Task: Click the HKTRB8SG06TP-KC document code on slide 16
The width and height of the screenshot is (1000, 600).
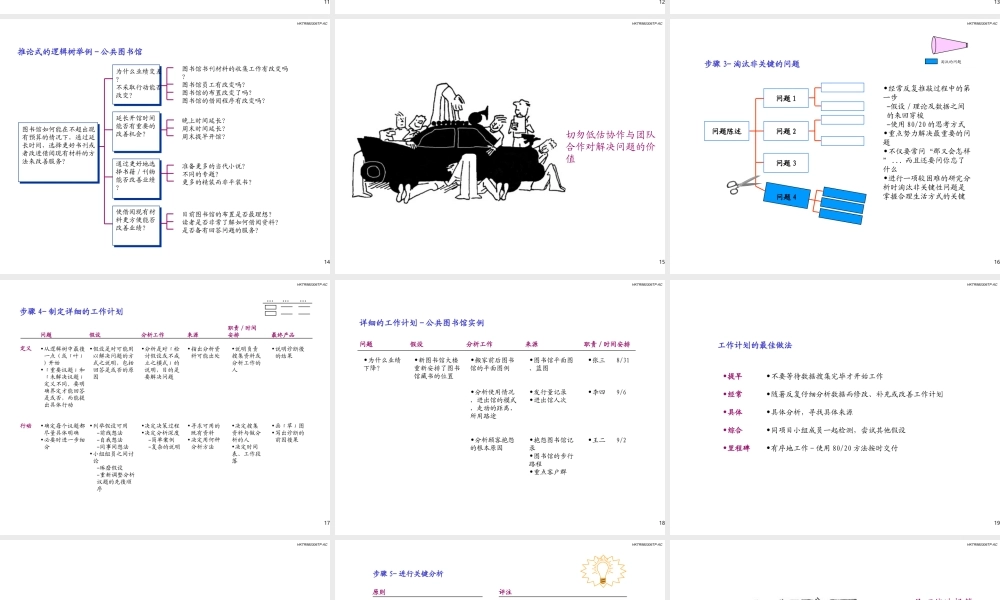Action: click(x=982, y=22)
